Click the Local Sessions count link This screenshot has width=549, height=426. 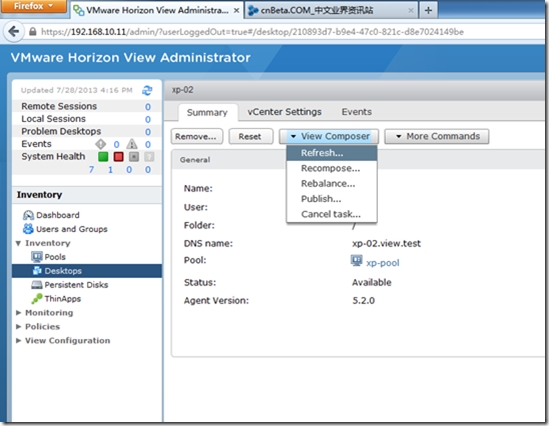pyautogui.click(x=148, y=119)
